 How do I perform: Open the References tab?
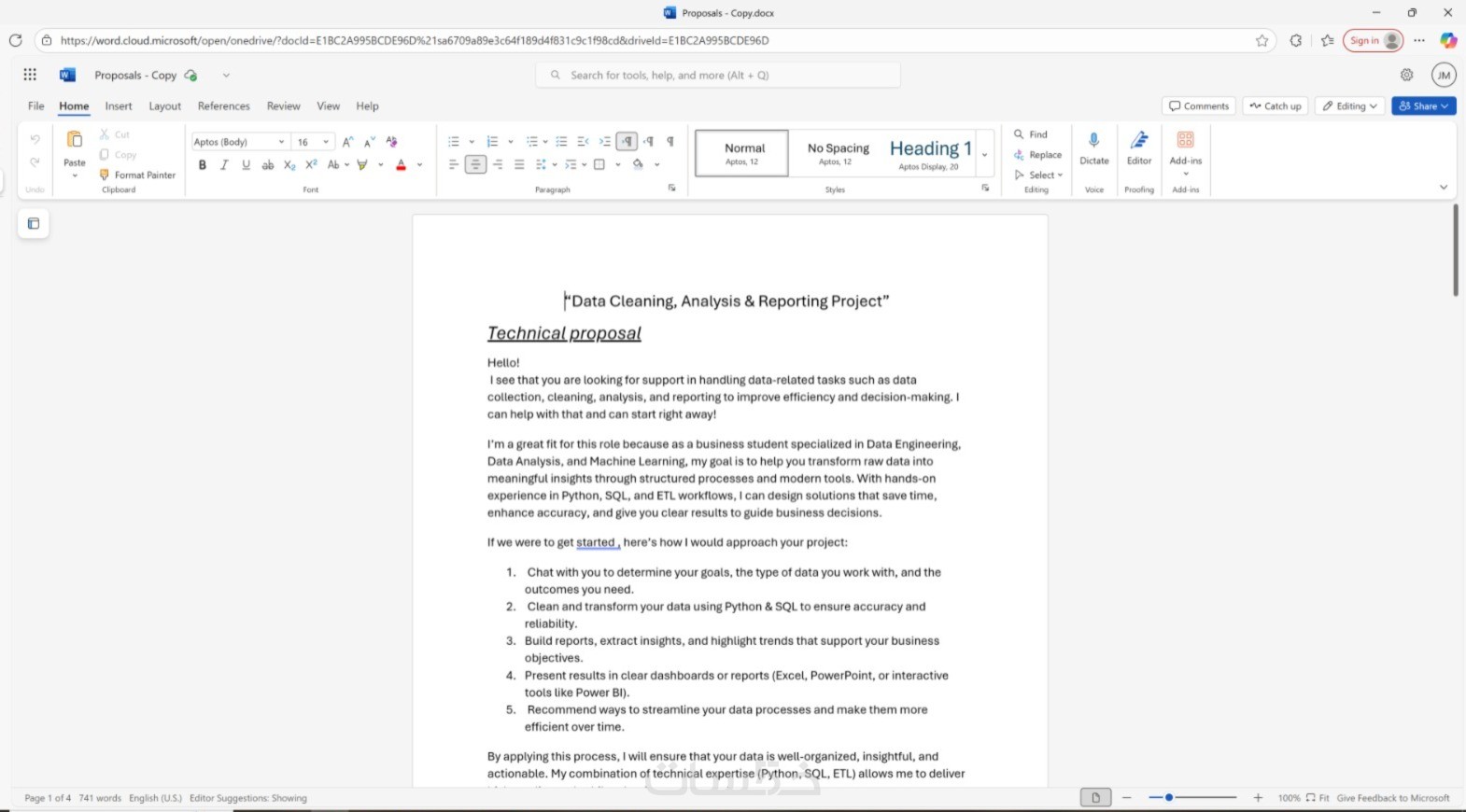pyautogui.click(x=224, y=106)
